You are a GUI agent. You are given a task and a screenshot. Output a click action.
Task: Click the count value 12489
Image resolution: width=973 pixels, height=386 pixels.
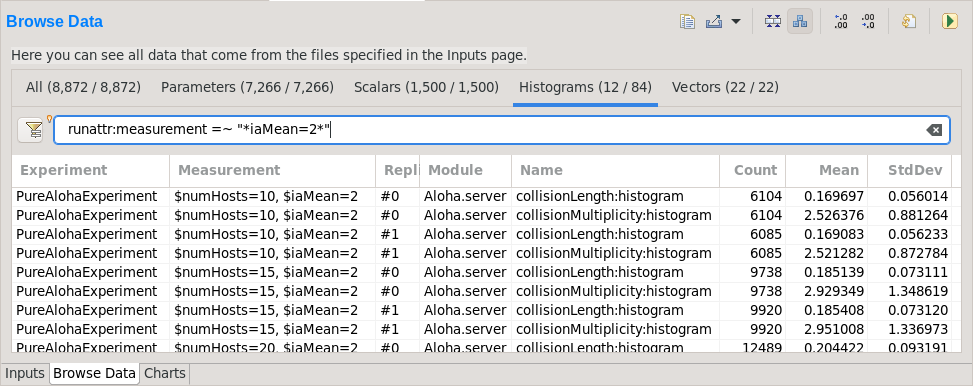[x=762, y=348]
